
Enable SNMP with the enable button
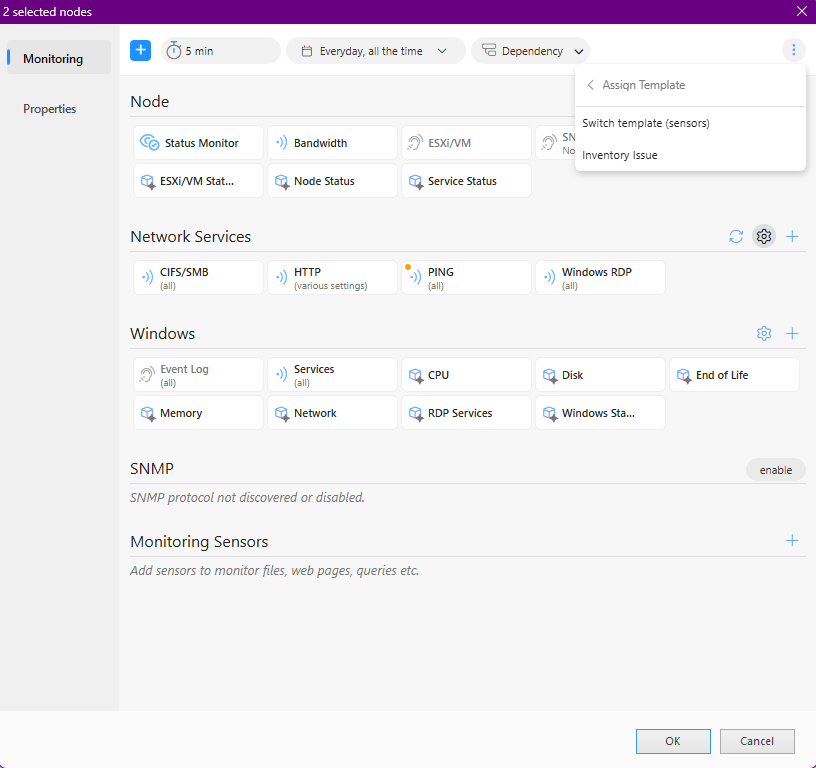click(775, 470)
